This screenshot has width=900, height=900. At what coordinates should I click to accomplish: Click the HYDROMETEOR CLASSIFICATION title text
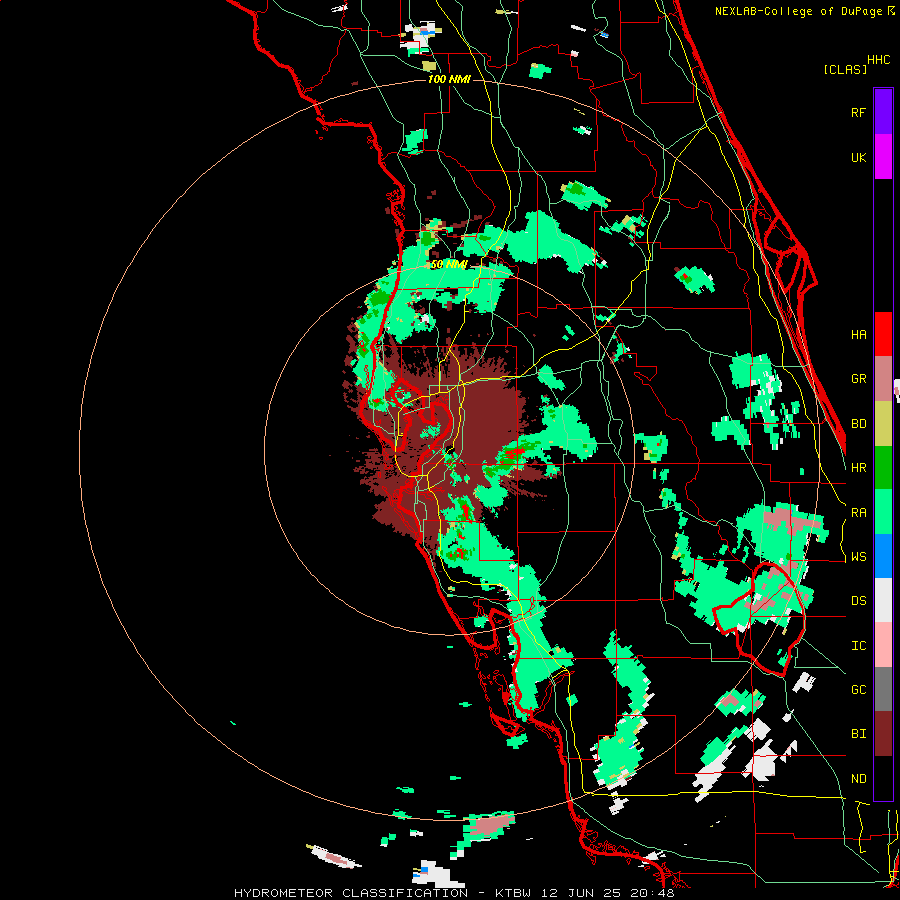[351, 893]
